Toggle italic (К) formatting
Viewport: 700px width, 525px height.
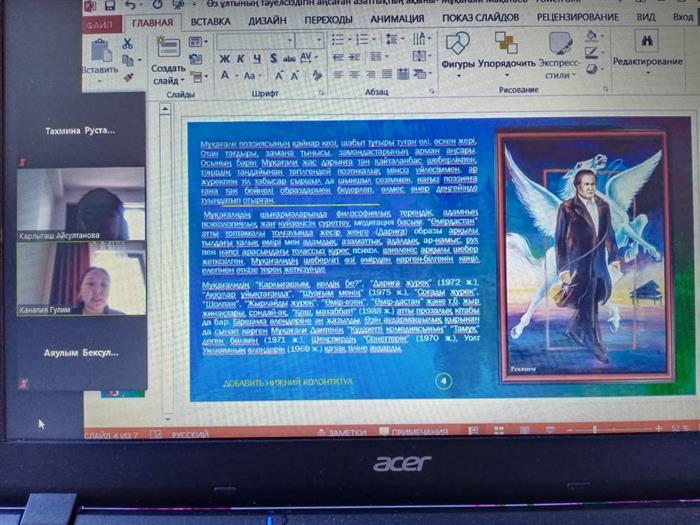point(238,58)
